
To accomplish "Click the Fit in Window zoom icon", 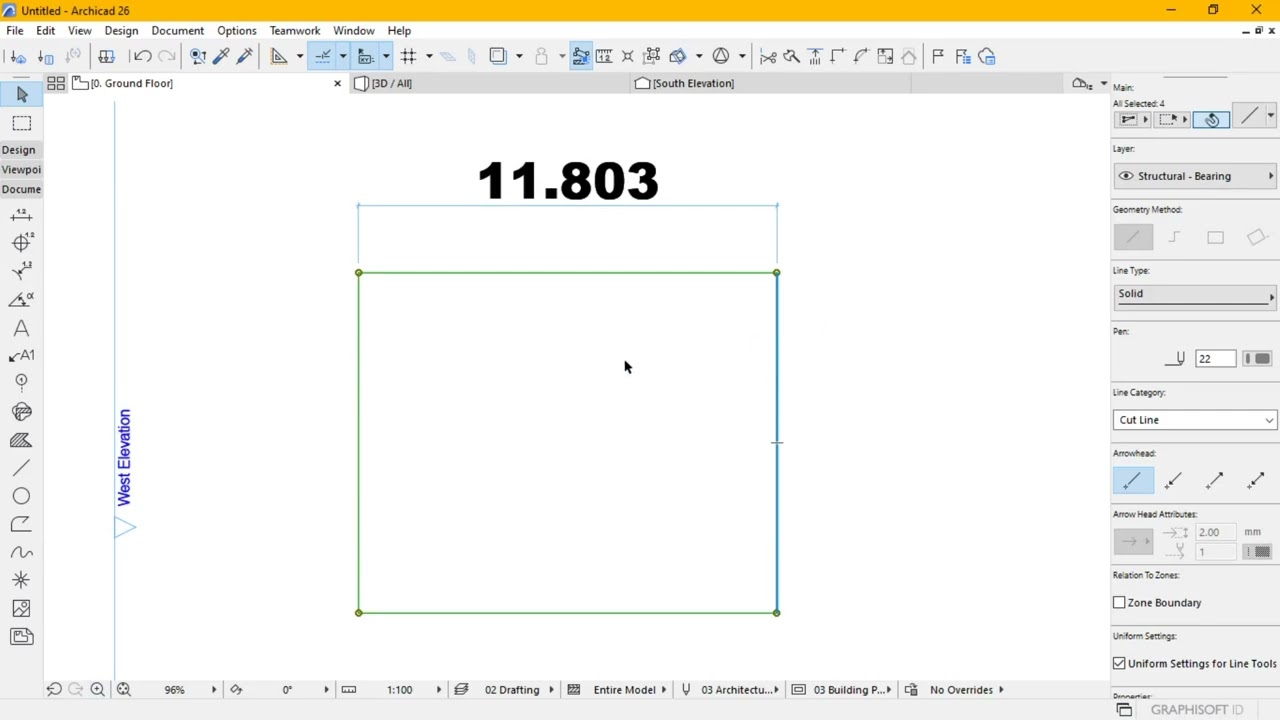I will coord(124,689).
